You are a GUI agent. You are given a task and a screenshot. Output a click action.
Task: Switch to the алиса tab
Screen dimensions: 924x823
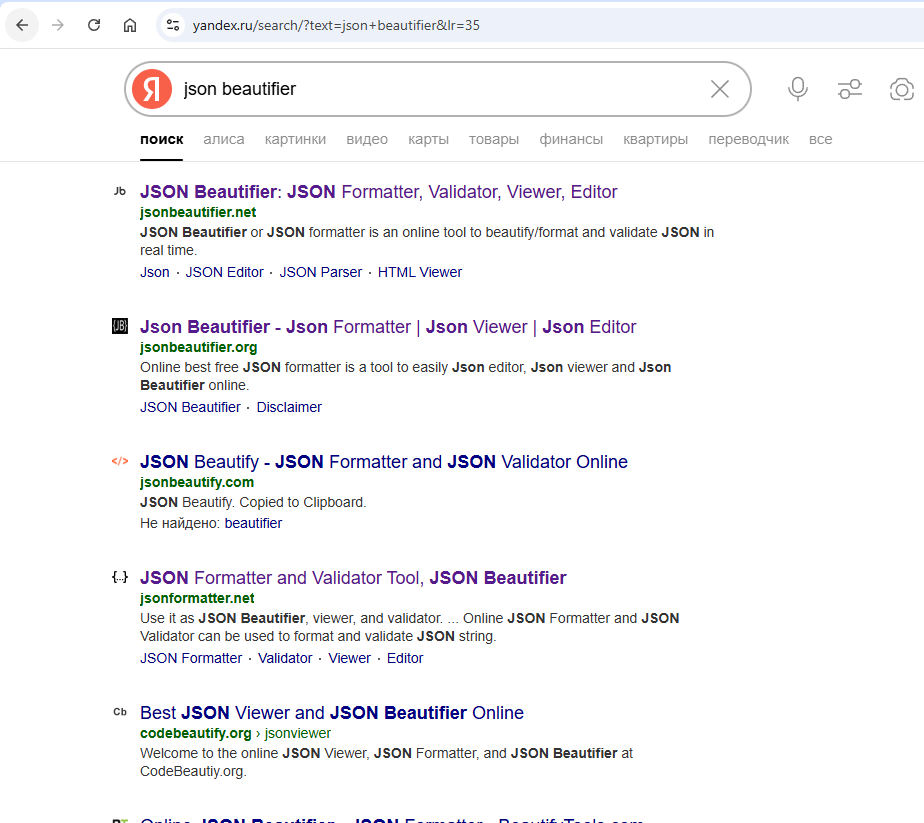pos(224,140)
